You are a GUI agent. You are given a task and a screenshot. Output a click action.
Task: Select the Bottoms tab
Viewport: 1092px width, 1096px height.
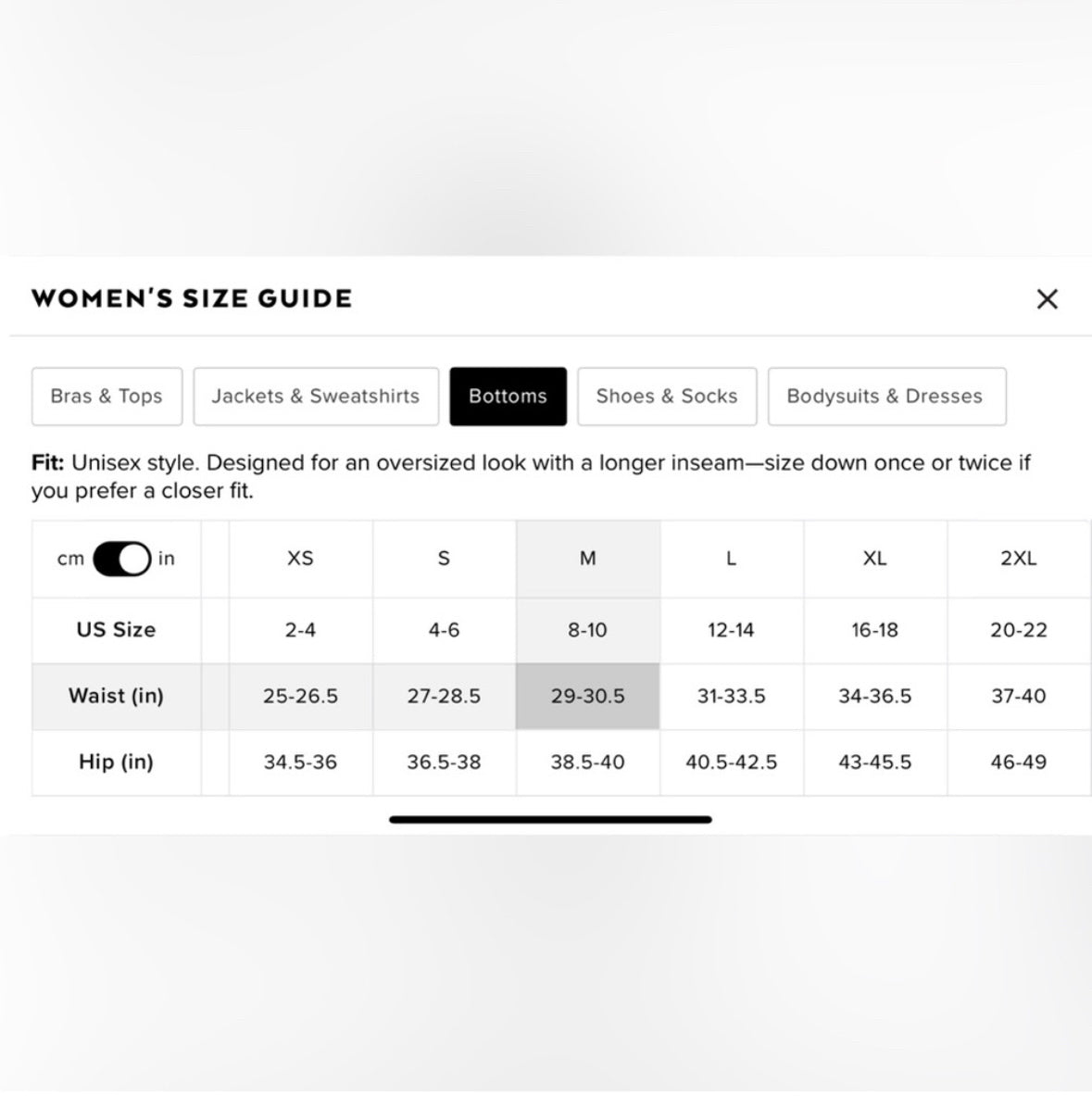(x=508, y=397)
